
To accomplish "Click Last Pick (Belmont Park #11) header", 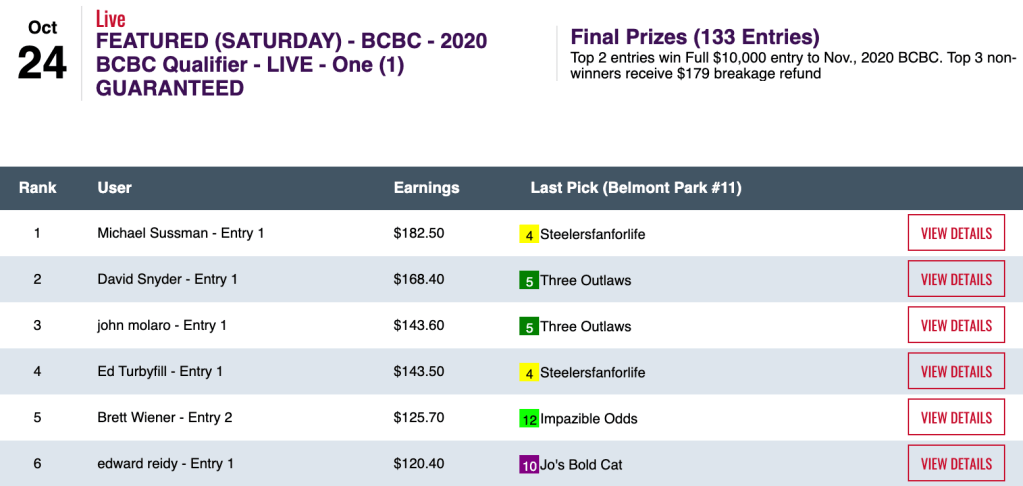I will [x=635, y=187].
